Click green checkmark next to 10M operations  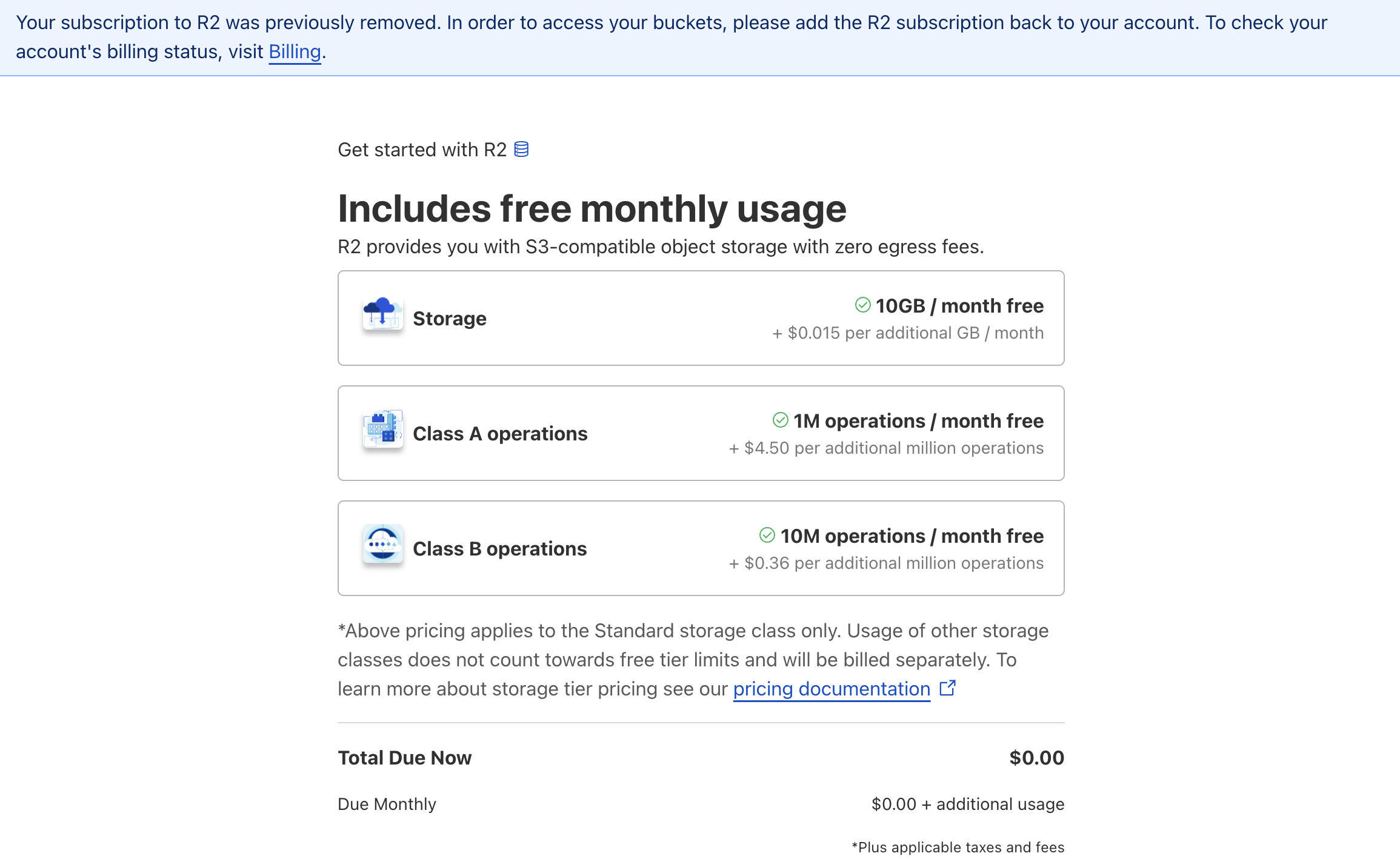[767, 535]
